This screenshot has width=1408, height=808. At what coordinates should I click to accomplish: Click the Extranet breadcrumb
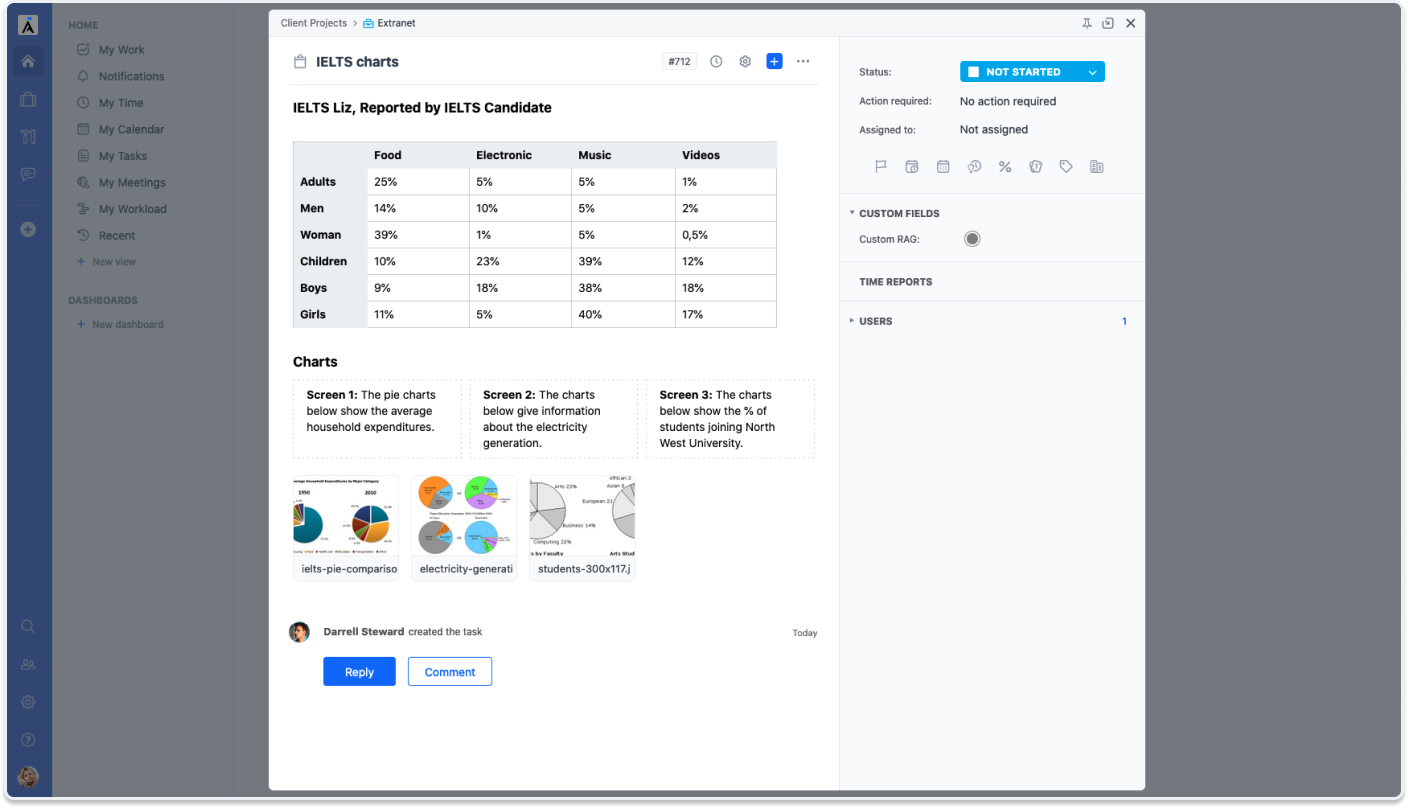[x=389, y=23]
